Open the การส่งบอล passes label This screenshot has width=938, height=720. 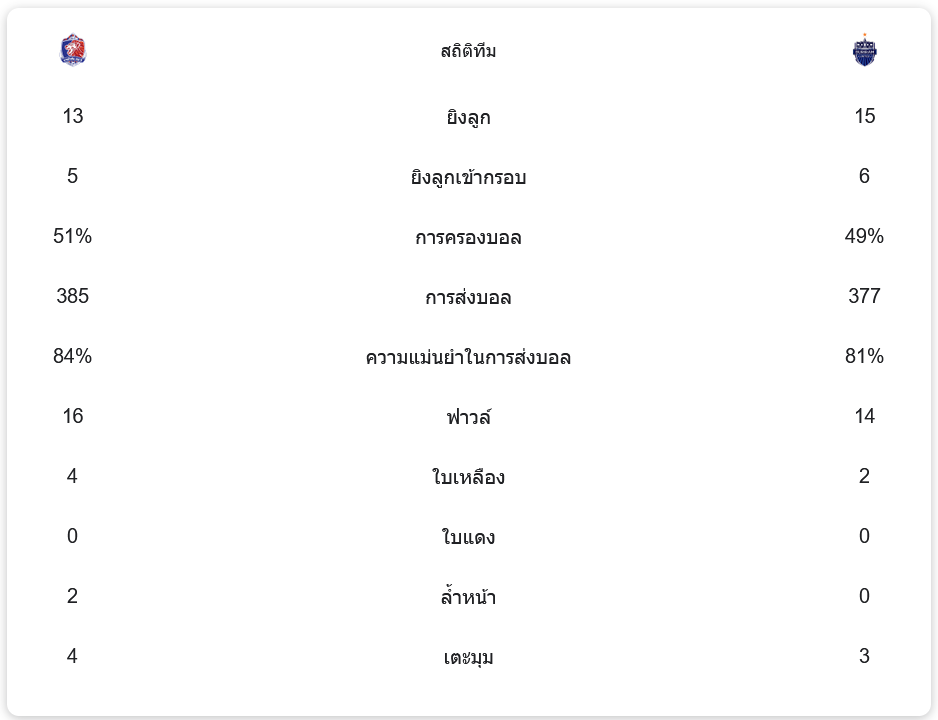coord(468,297)
